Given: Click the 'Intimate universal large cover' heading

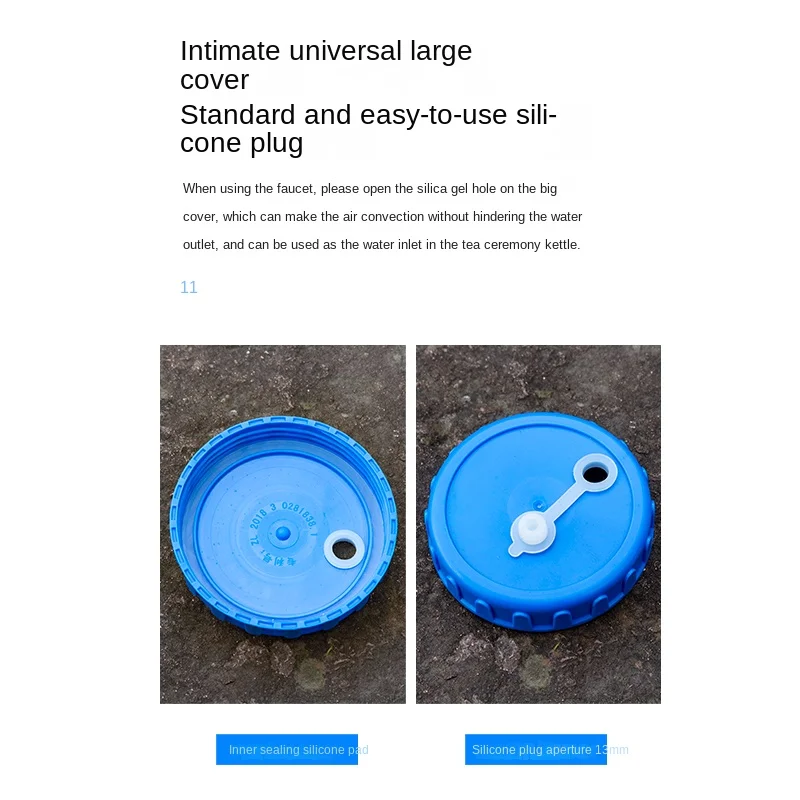Looking at the screenshot, I should click(326, 65).
